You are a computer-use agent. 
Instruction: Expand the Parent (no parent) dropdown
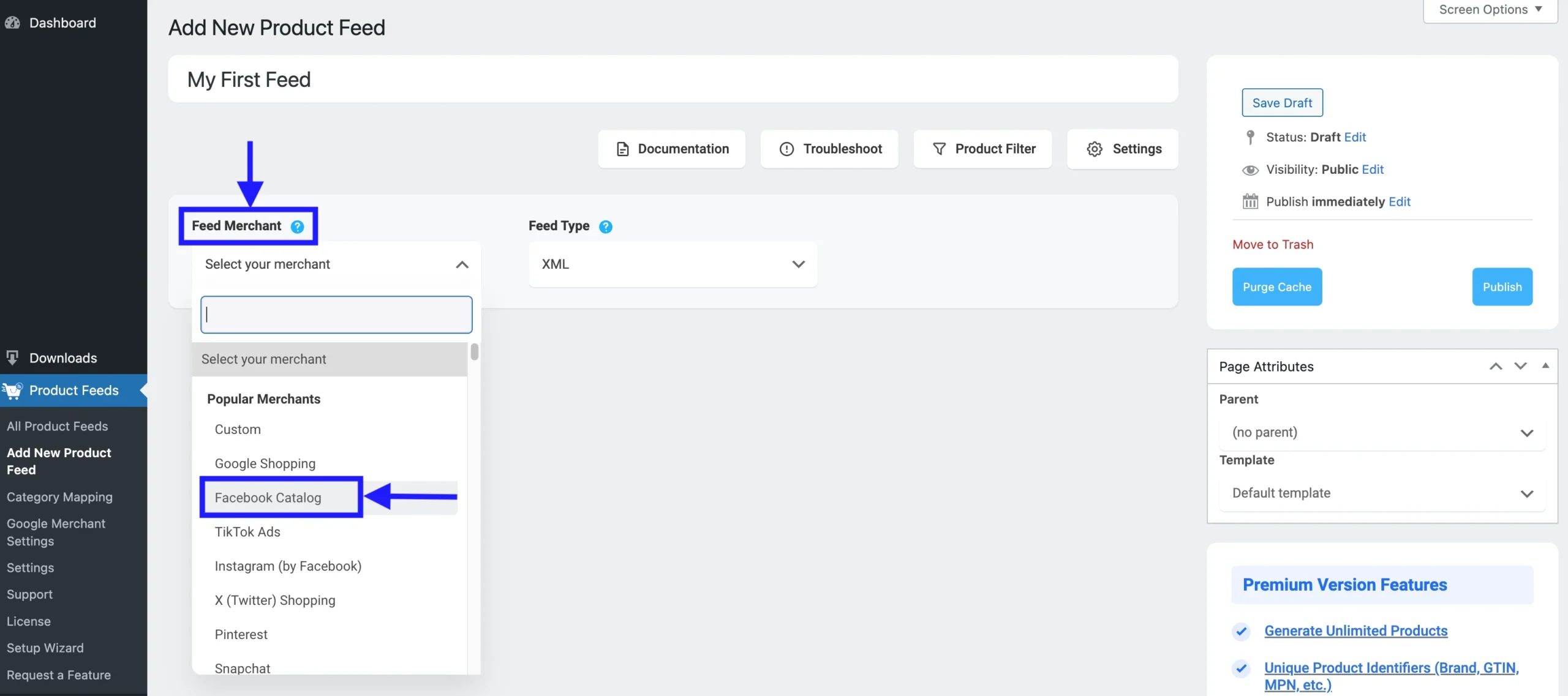pyautogui.click(x=1382, y=432)
